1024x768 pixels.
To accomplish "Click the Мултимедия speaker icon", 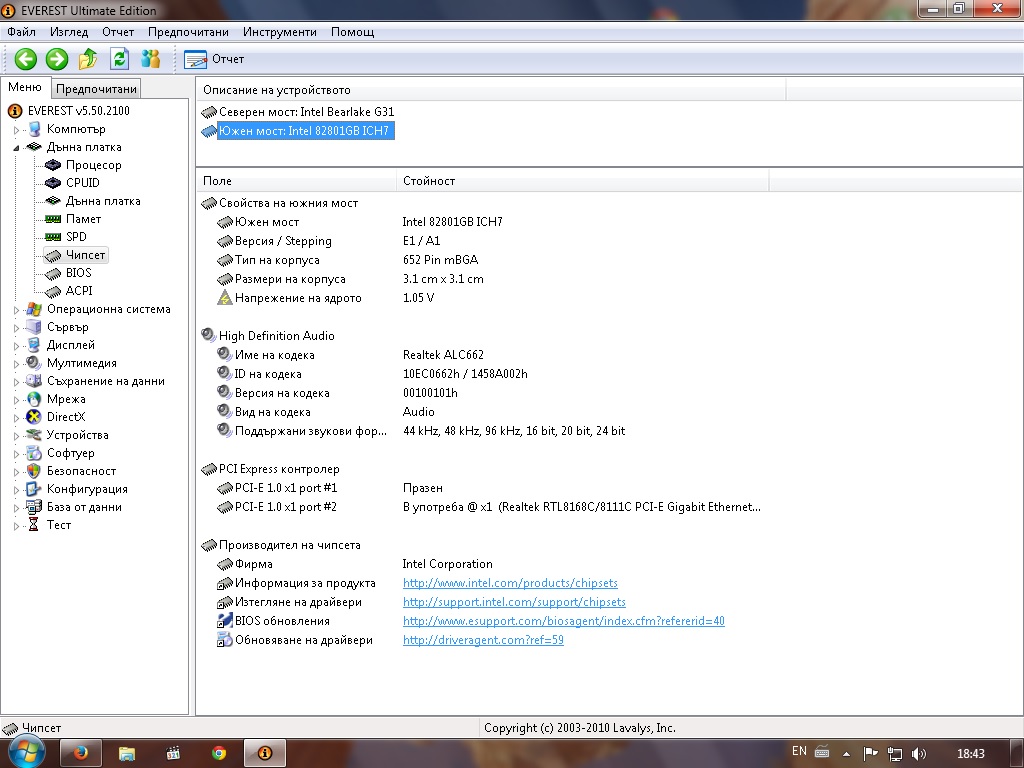I will (34, 363).
